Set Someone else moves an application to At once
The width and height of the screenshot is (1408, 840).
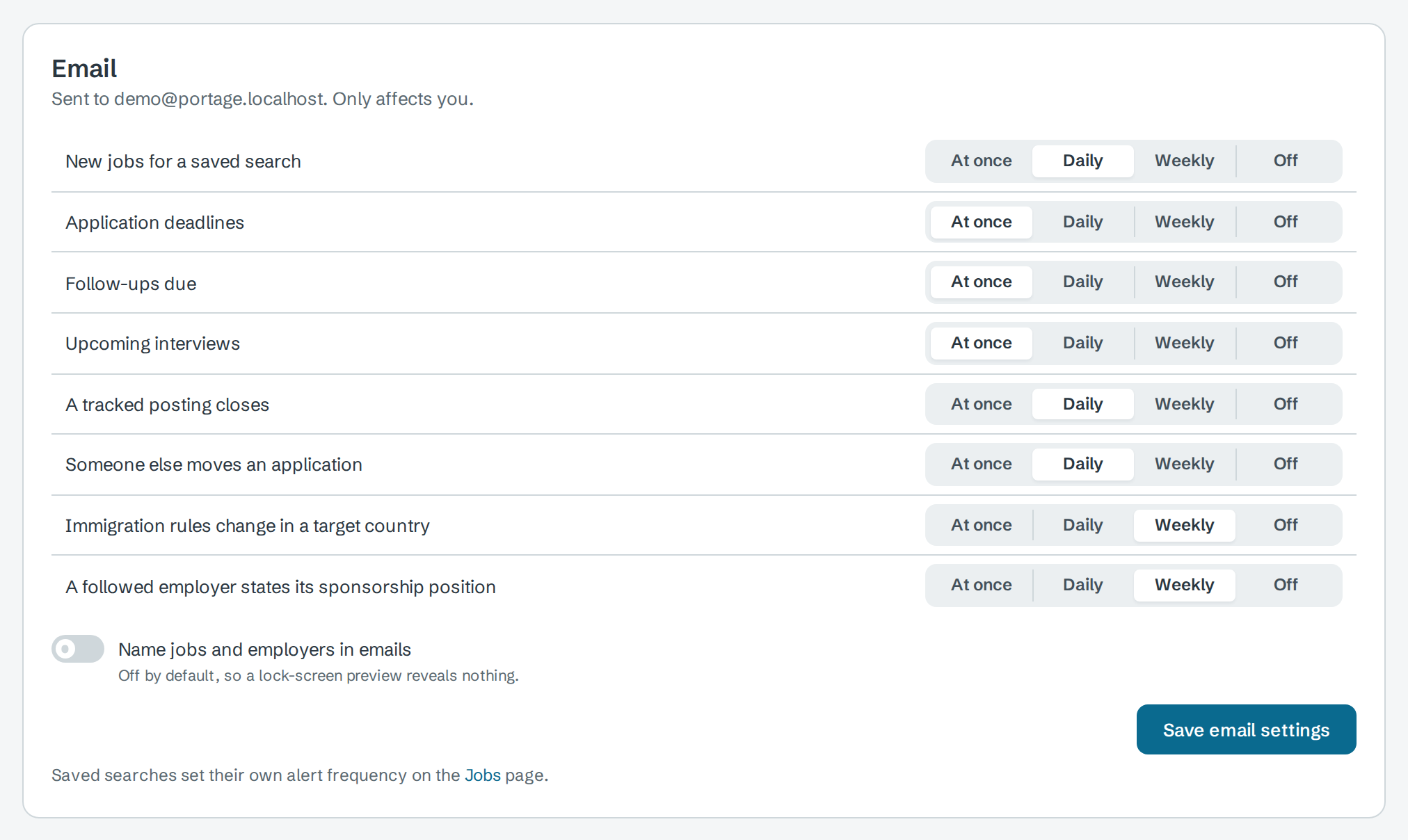point(981,464)
